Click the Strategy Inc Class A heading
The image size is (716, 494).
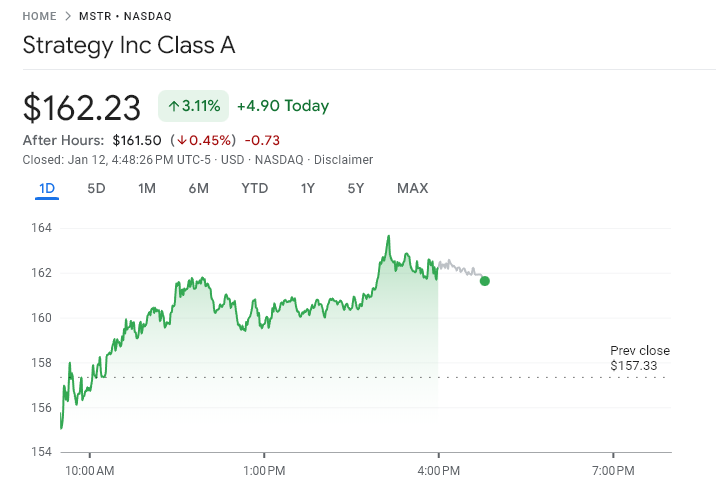(129, 46)
